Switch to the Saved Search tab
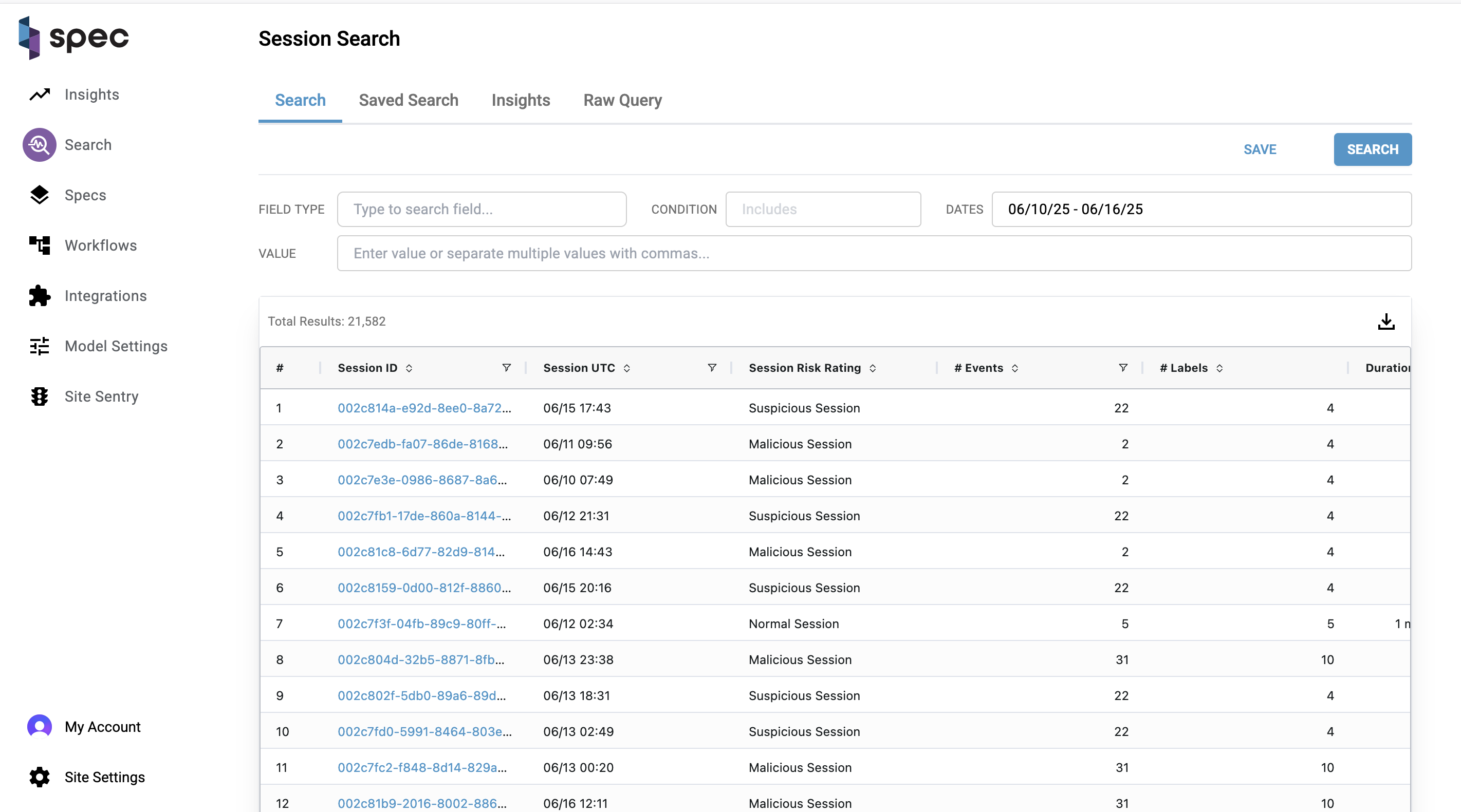This screenshot has width=1461, height=812. tap(409, 100)
